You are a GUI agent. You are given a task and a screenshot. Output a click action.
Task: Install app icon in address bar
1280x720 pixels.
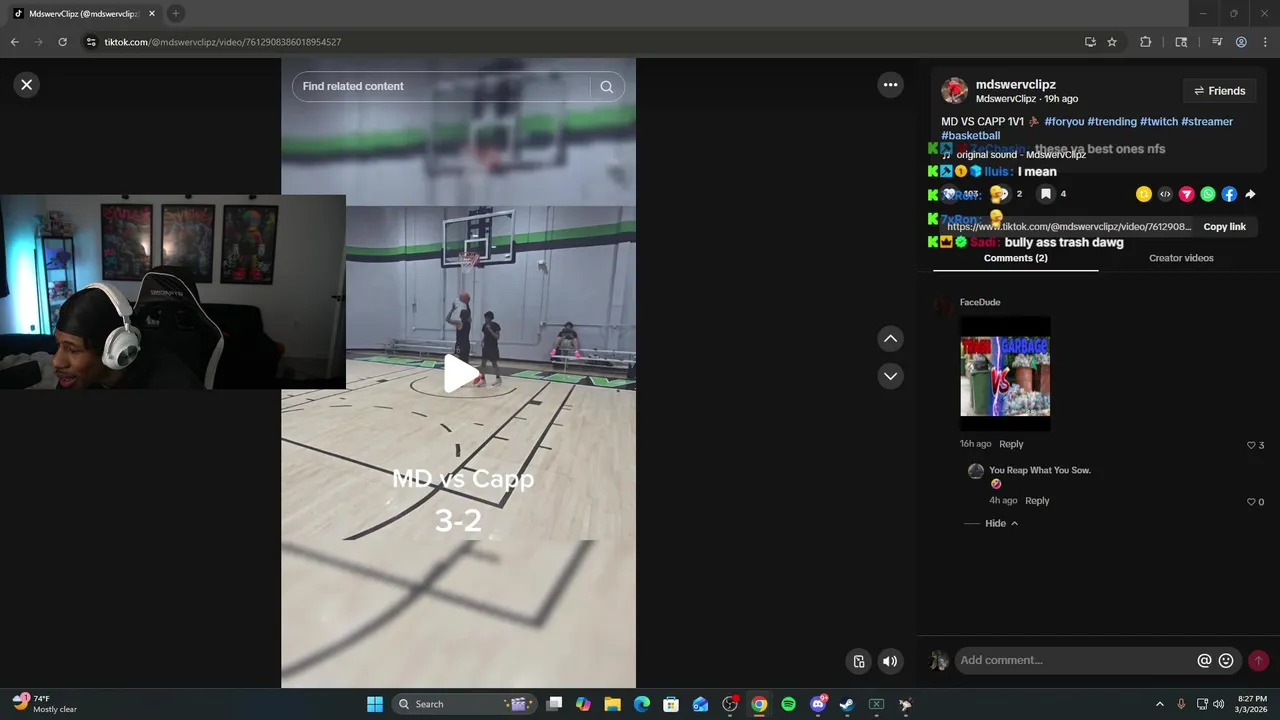(x=1090, y=42)
